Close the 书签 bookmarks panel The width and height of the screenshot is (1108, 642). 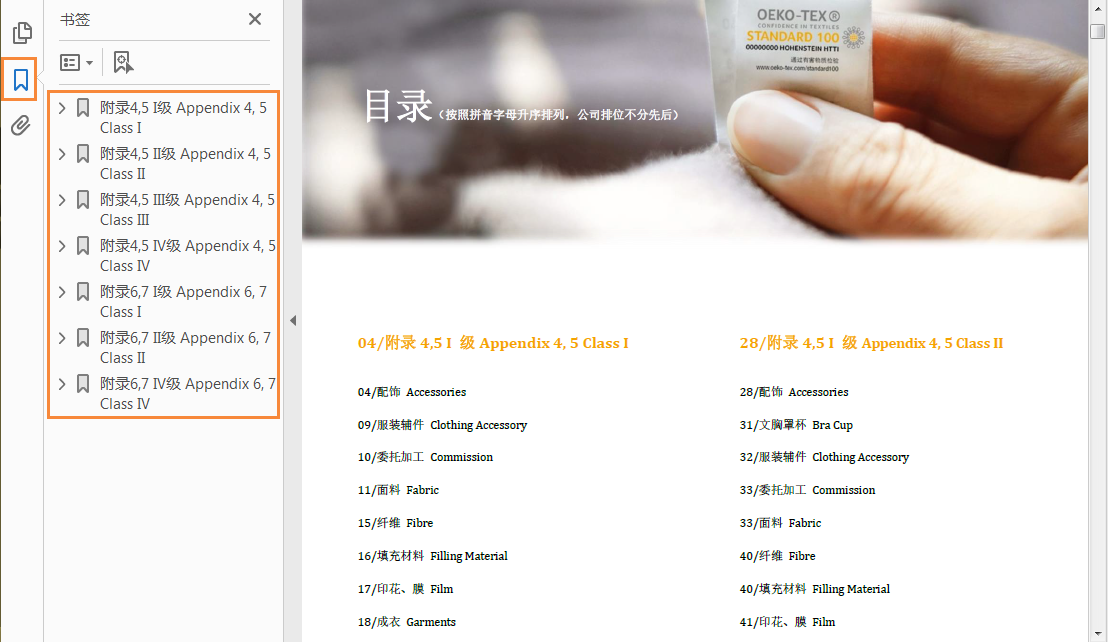click(x=255, y=19)
